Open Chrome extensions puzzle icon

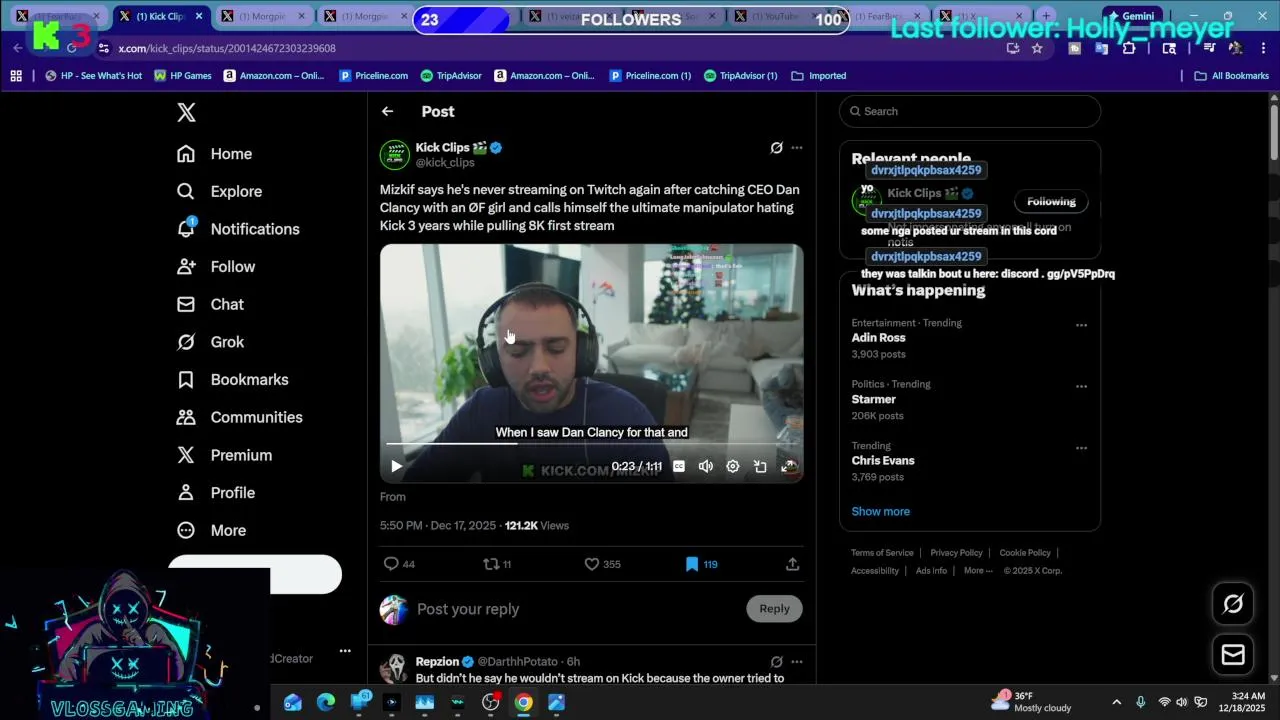click(1129, 48)
